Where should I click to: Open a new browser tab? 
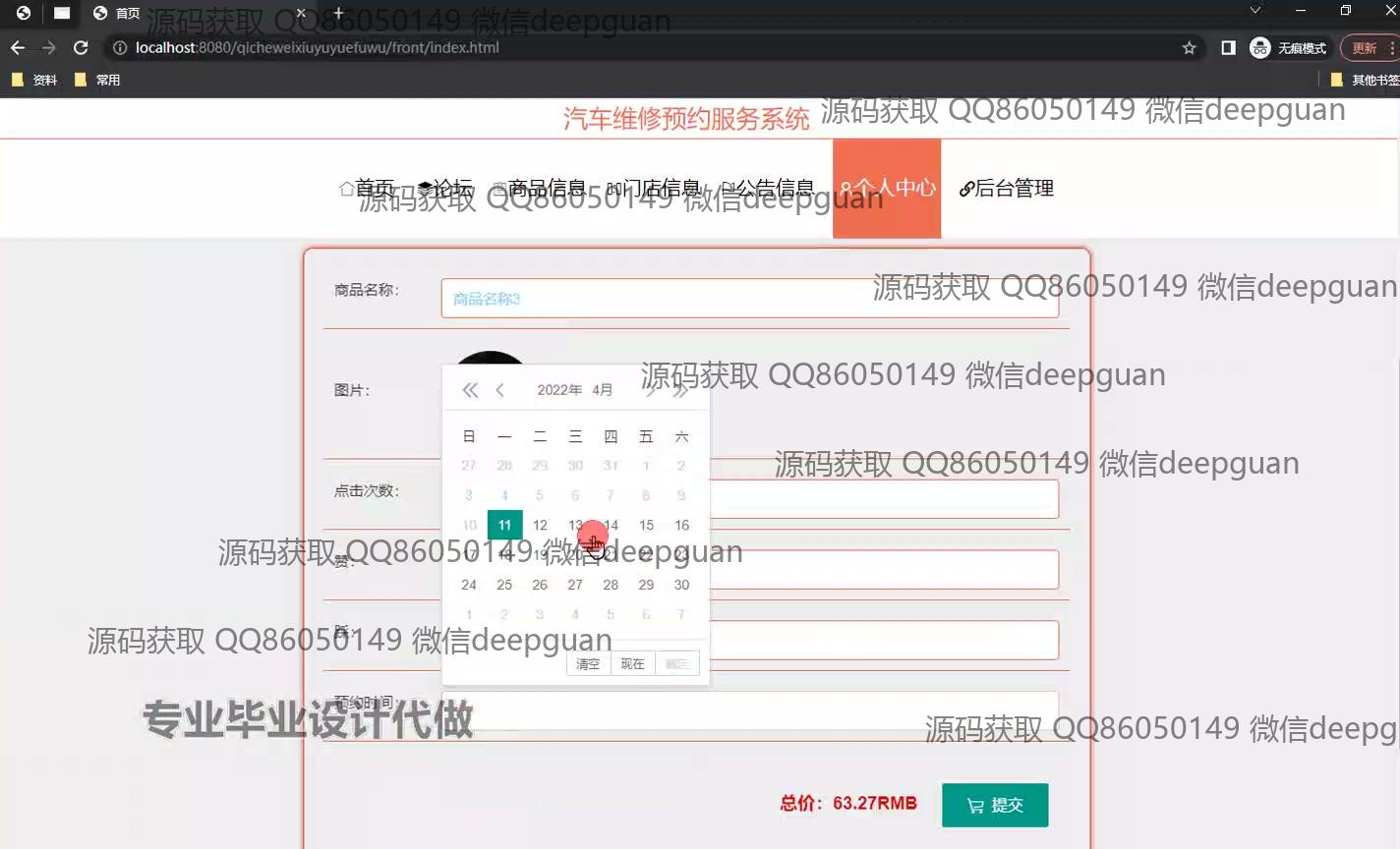coord(338,13)
